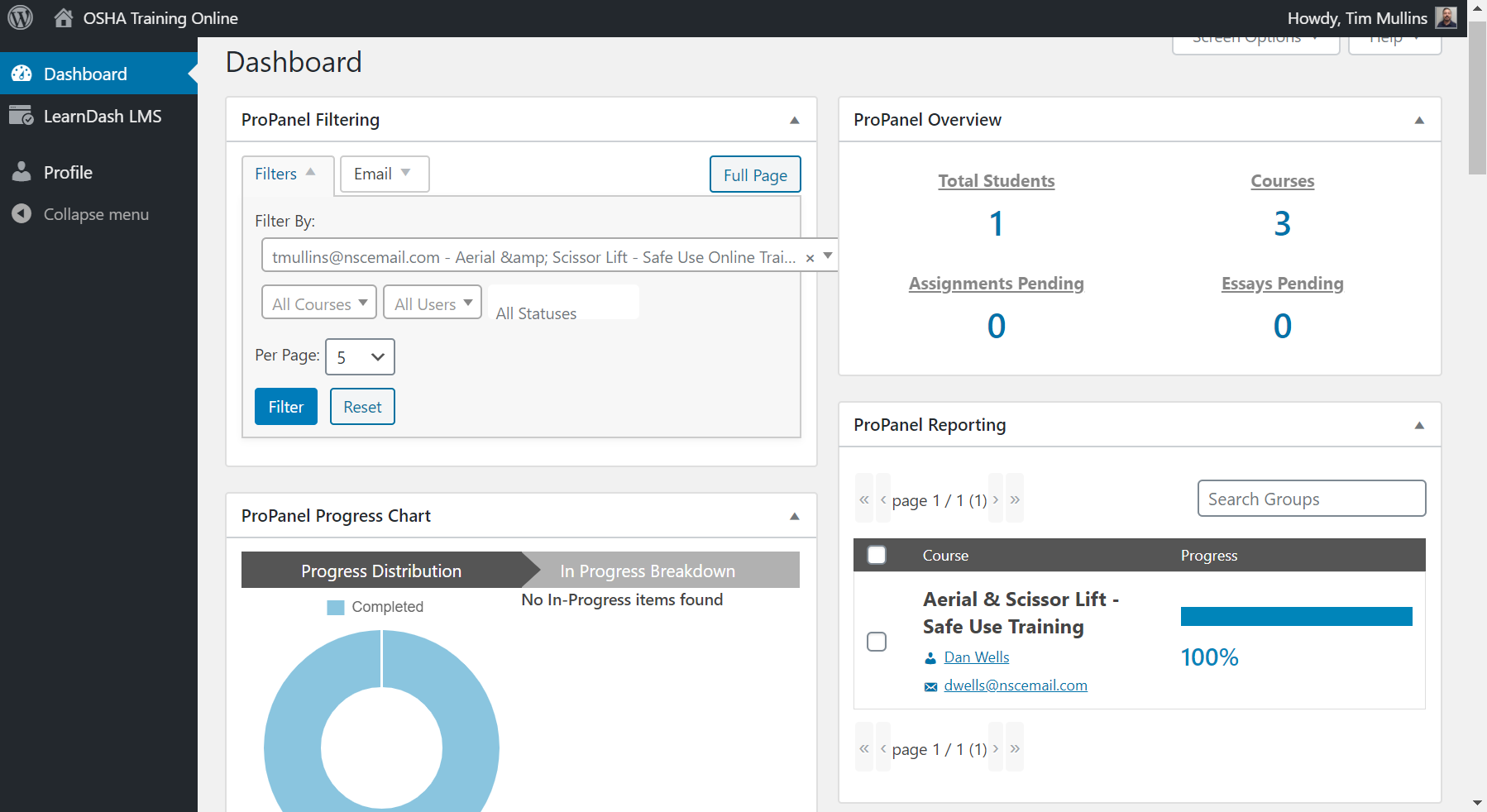
Task: Switch to the Email tab
Action: click(x=385, y=174)
